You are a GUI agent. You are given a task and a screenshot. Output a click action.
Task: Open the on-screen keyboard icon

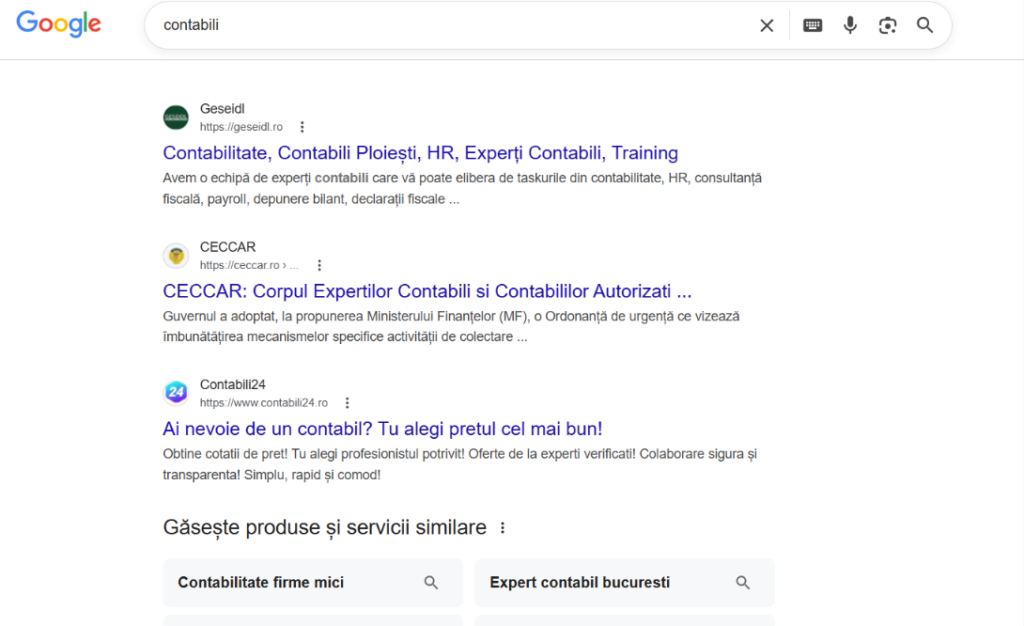point(812,25)
